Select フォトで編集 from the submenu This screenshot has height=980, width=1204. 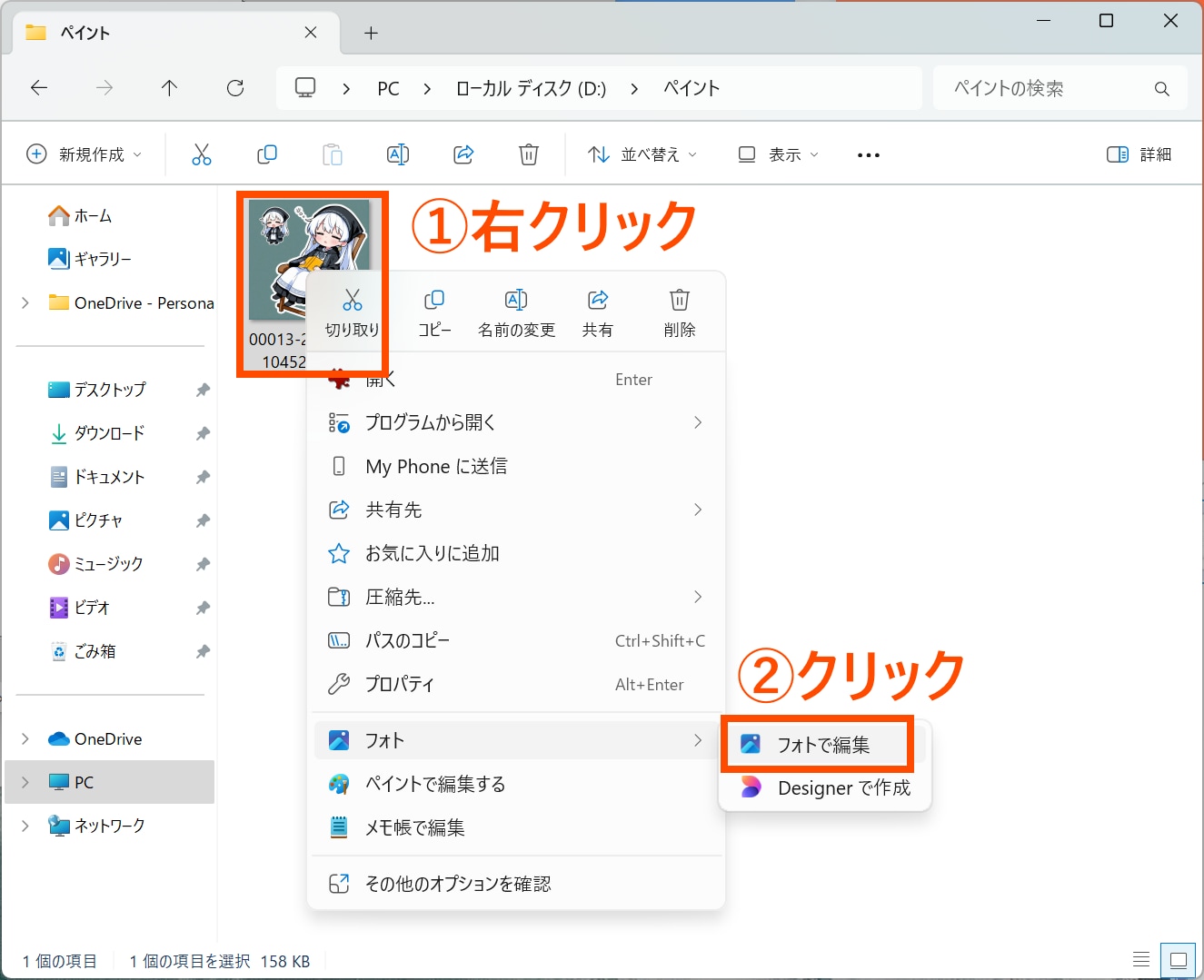click(822, 745)
